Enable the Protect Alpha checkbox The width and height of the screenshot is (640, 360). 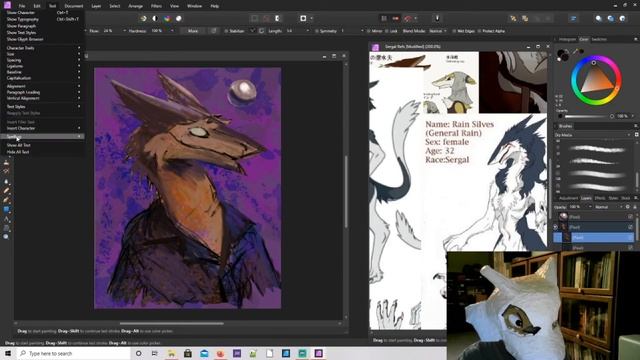tap(479, 31)
